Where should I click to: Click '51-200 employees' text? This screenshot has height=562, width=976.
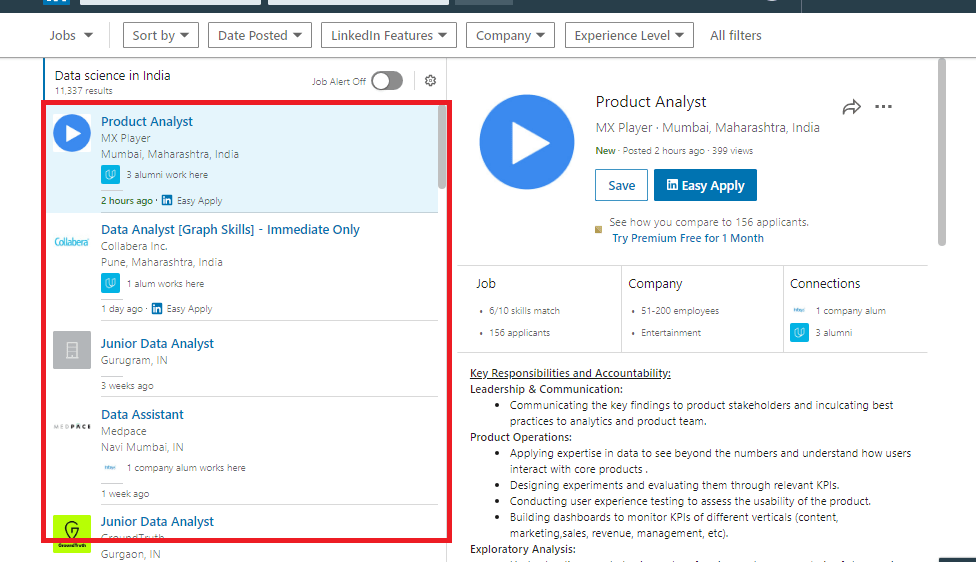point(680,311)
